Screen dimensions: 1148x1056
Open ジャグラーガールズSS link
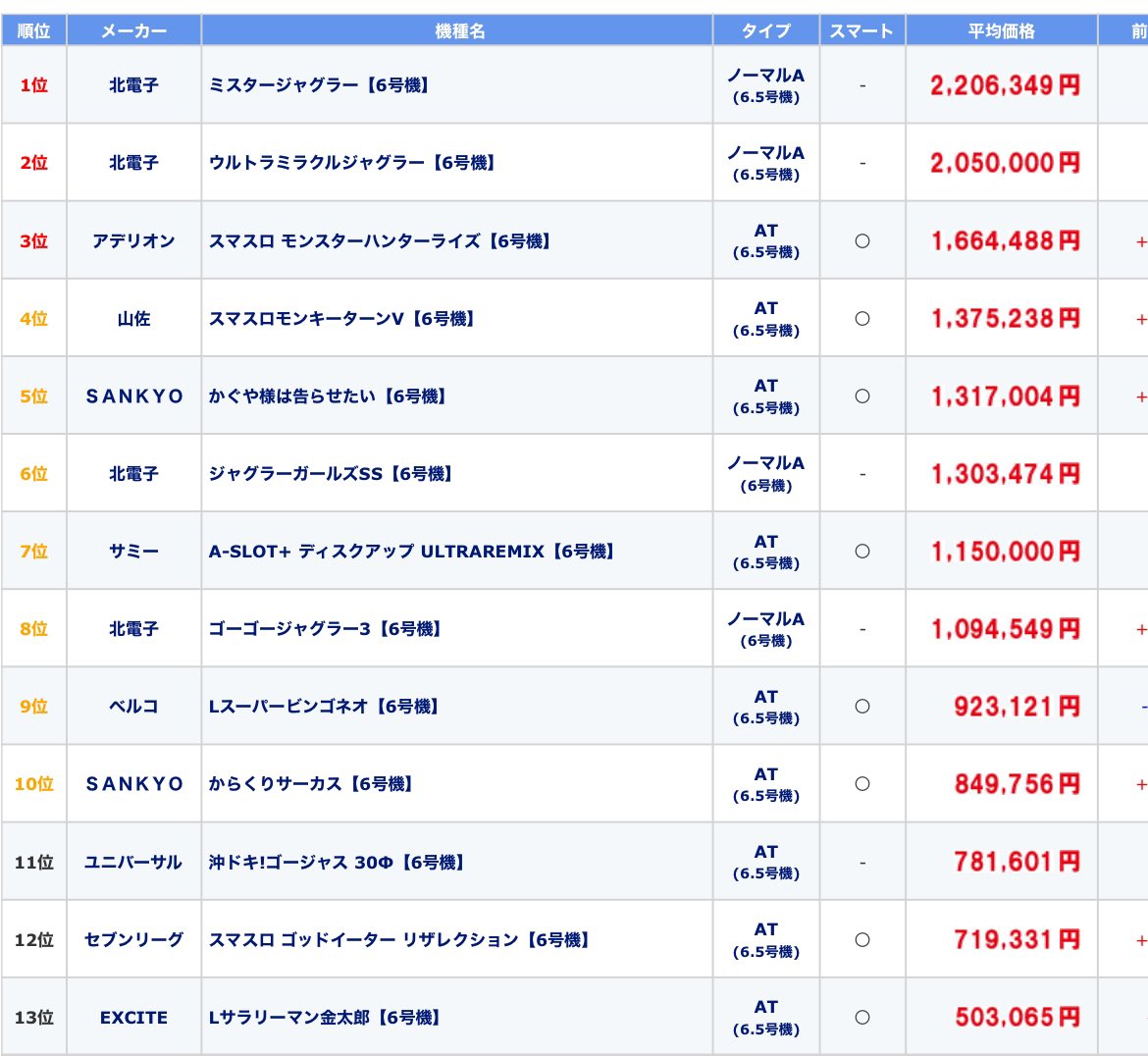331,474
